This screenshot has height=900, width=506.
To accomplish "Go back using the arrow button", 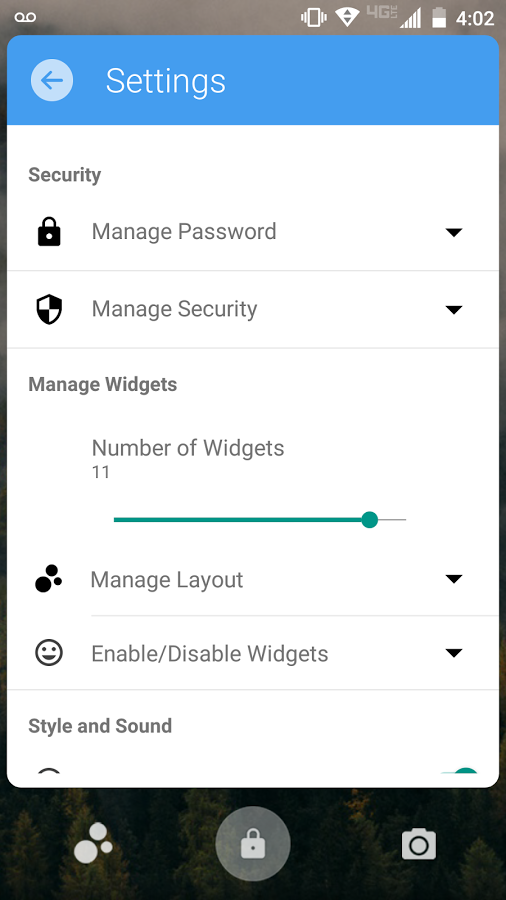I will (x=52, y=80).
